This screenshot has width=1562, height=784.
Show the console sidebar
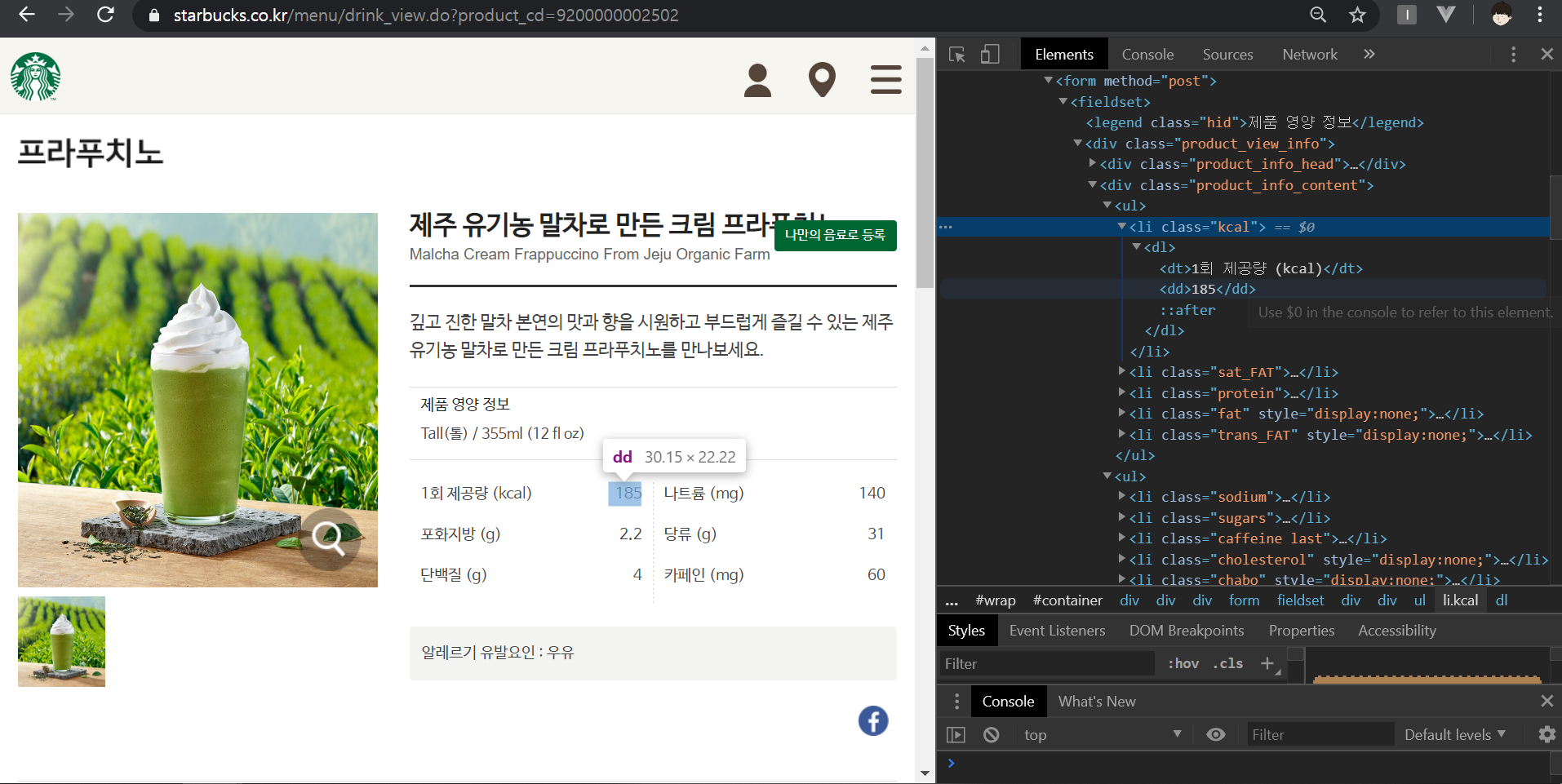coord(956,735)
